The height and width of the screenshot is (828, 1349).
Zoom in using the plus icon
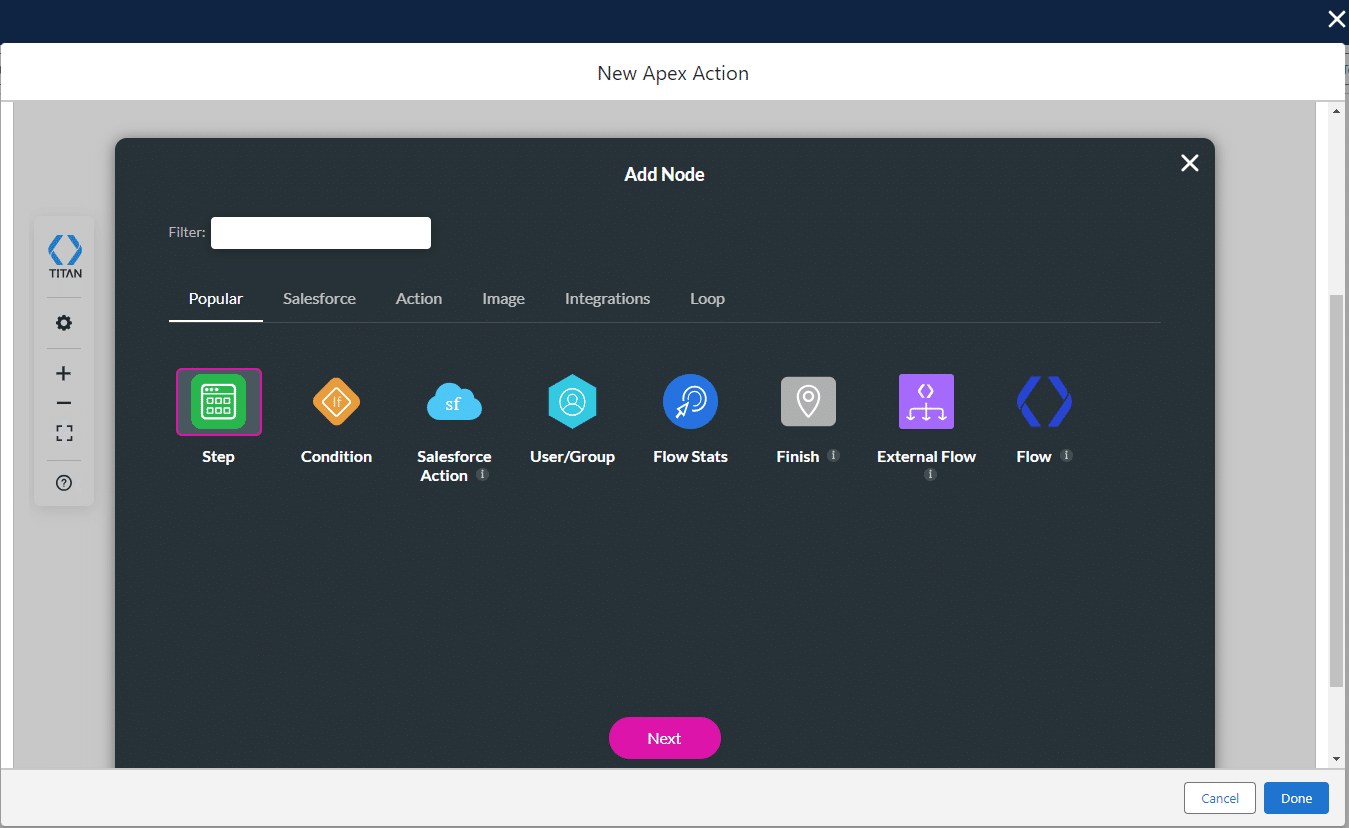pos(63,372)
